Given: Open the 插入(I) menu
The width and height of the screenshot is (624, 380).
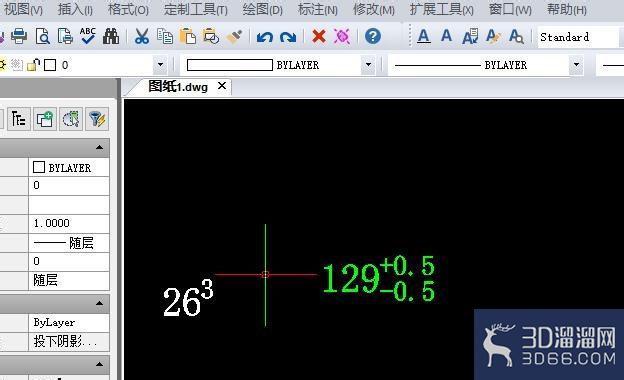Looking at the screenshot, I should click(x=75, y=9).
